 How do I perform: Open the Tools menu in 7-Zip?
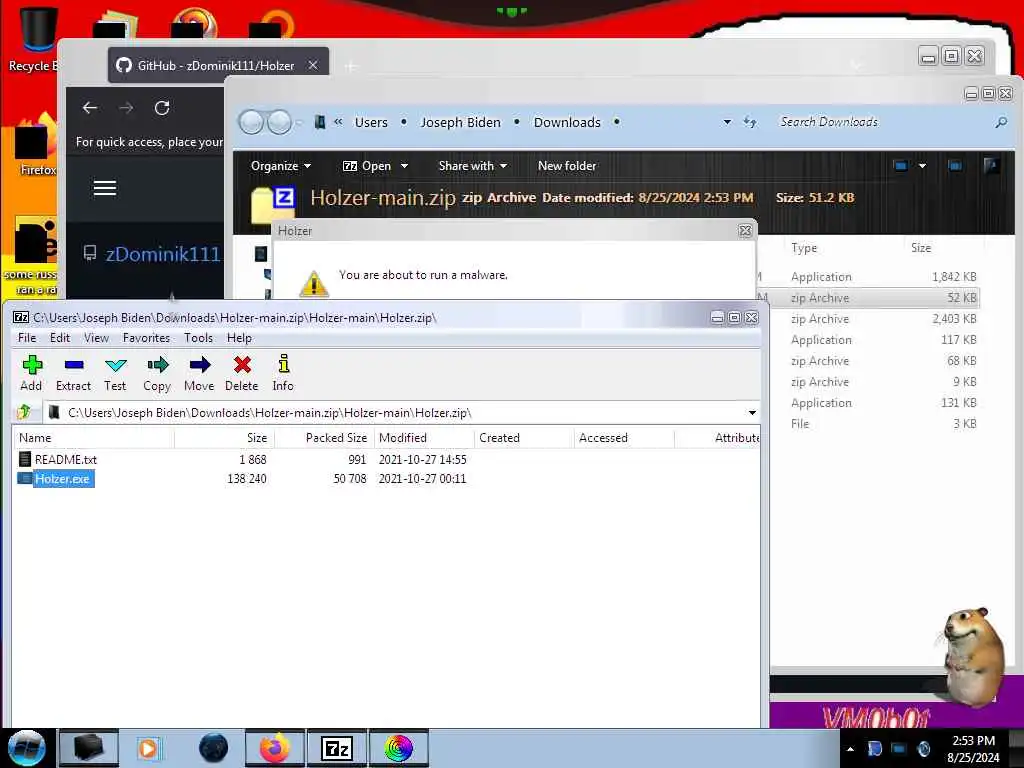(x=198, y=338)
